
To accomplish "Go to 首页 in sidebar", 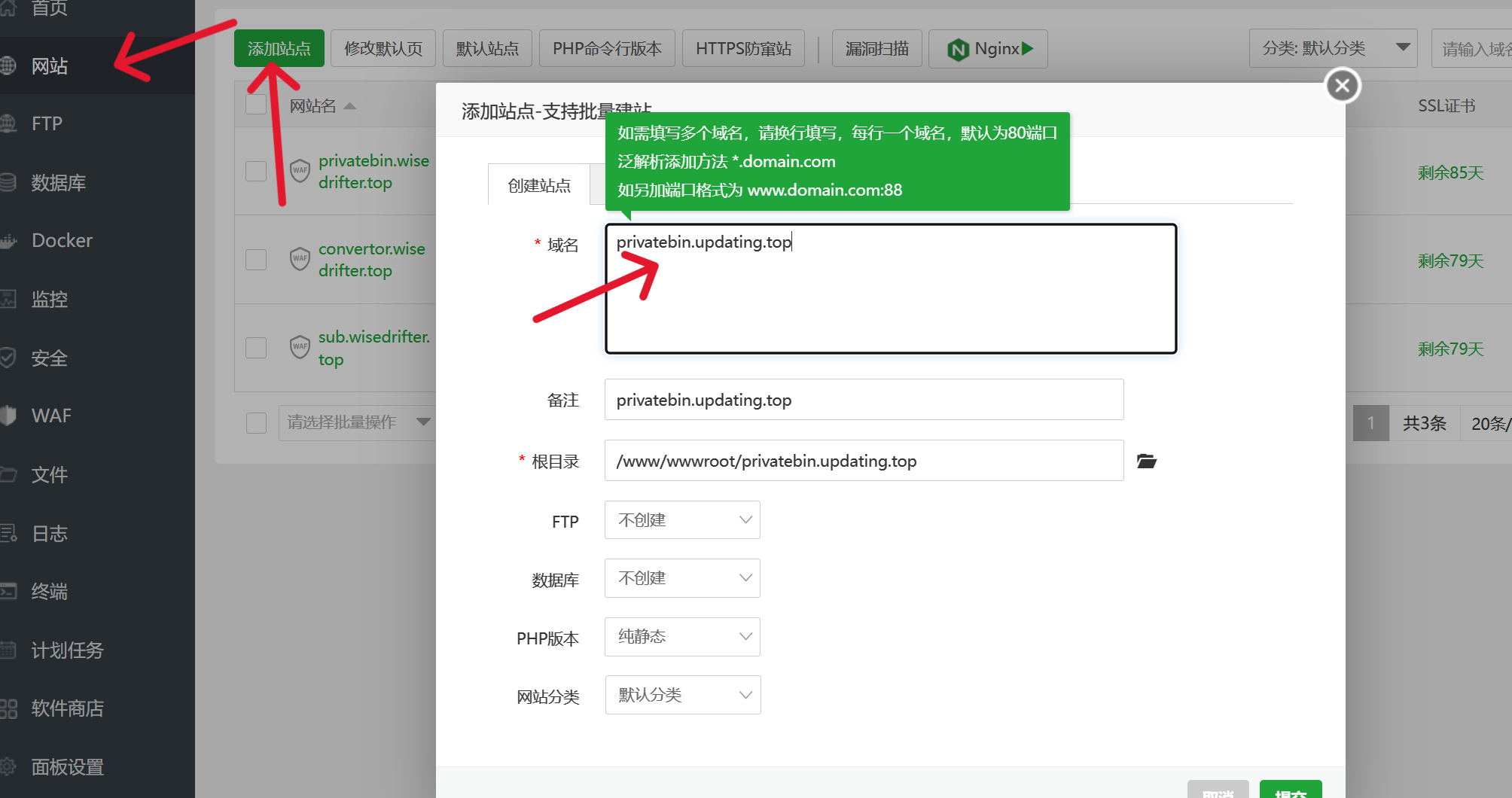I will click(50, 9).
